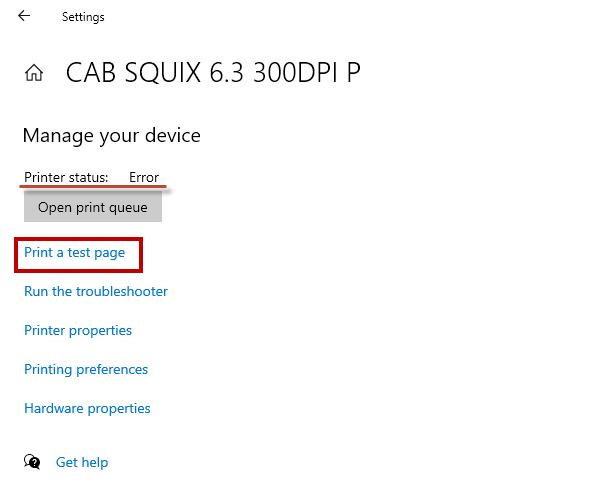Open Hardware properties
The height and width of the screenshot is (484, 605).
click(87, 409)
